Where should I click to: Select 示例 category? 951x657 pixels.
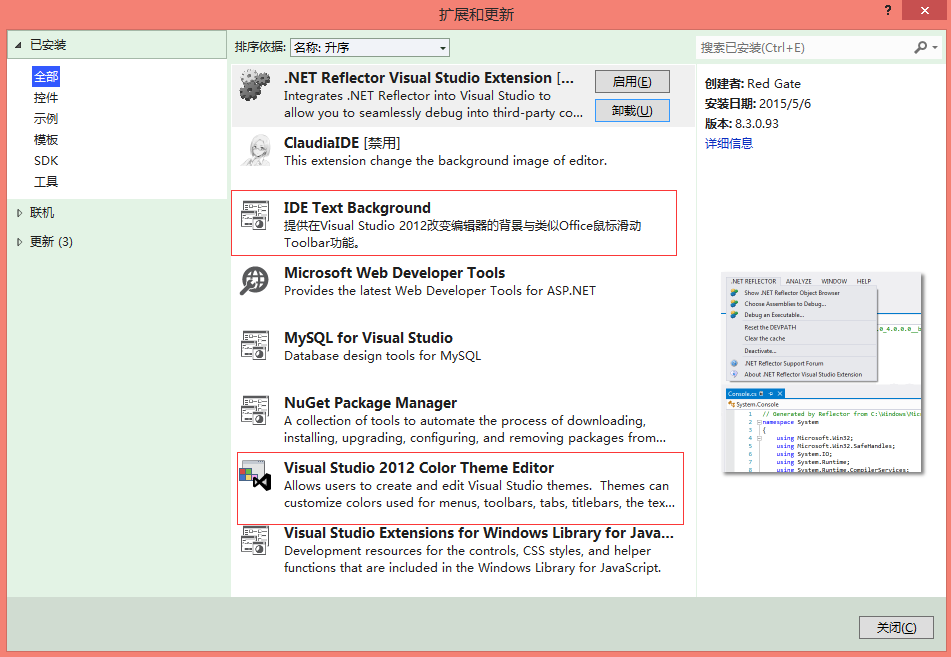point(46,119)
